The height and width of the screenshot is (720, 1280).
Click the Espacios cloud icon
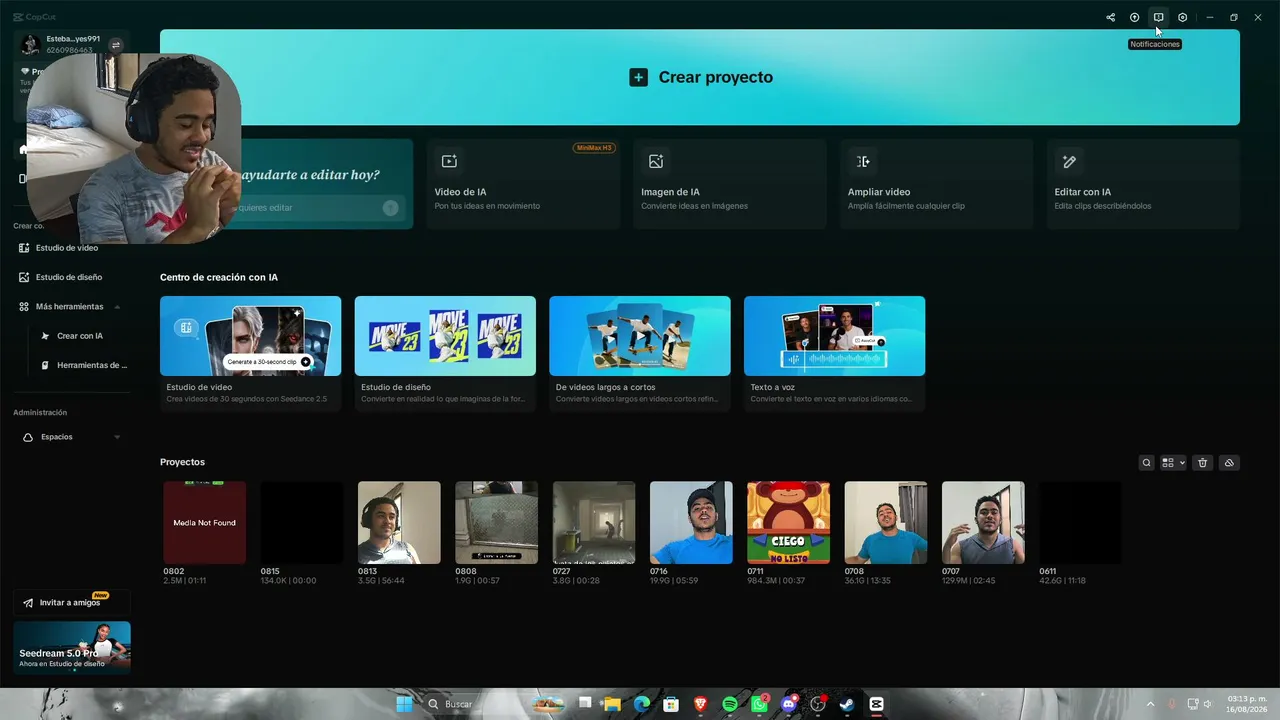27,437
